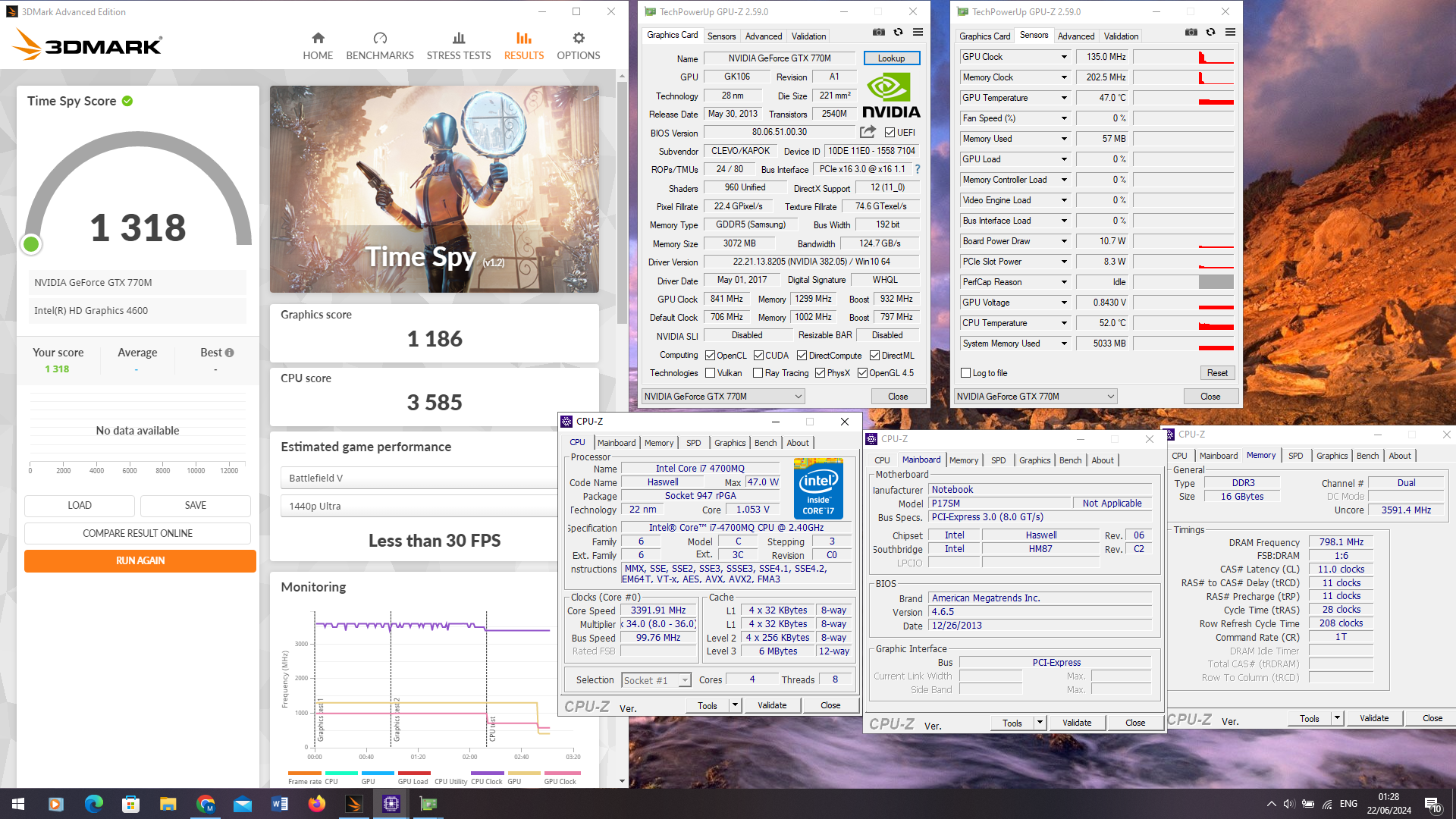The height and width of the screenshot is (819, 1456).
Task: Click the SAVE result button
Action: 196,506
